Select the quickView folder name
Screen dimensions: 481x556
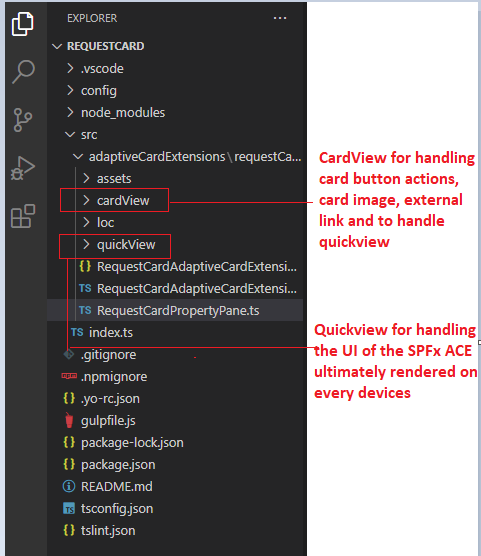coord(126,245)
